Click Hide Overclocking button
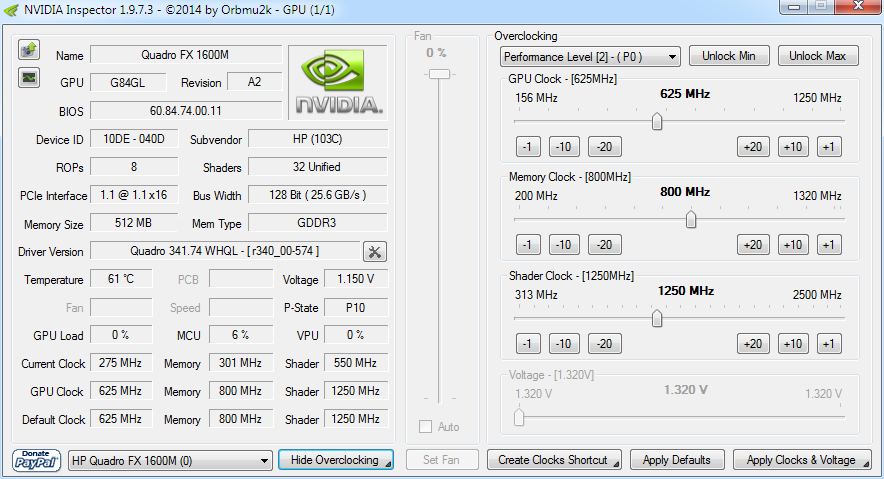 pos(335,460)
